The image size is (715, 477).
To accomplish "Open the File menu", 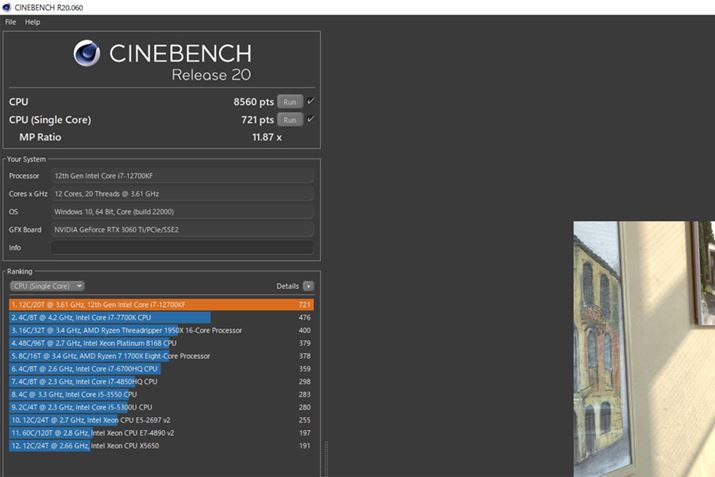I will coord(10,22).
